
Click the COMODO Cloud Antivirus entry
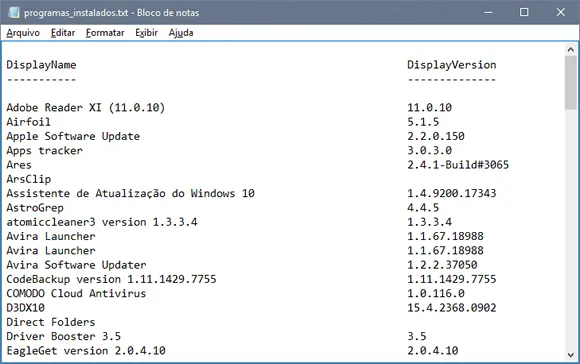(x=76, y=293)
